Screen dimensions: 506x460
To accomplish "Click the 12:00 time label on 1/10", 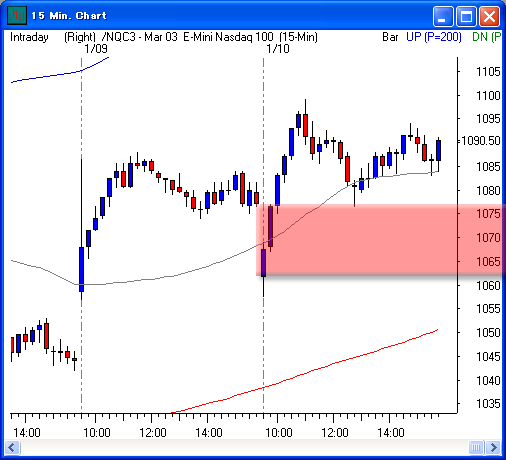I will coord(334,433).
